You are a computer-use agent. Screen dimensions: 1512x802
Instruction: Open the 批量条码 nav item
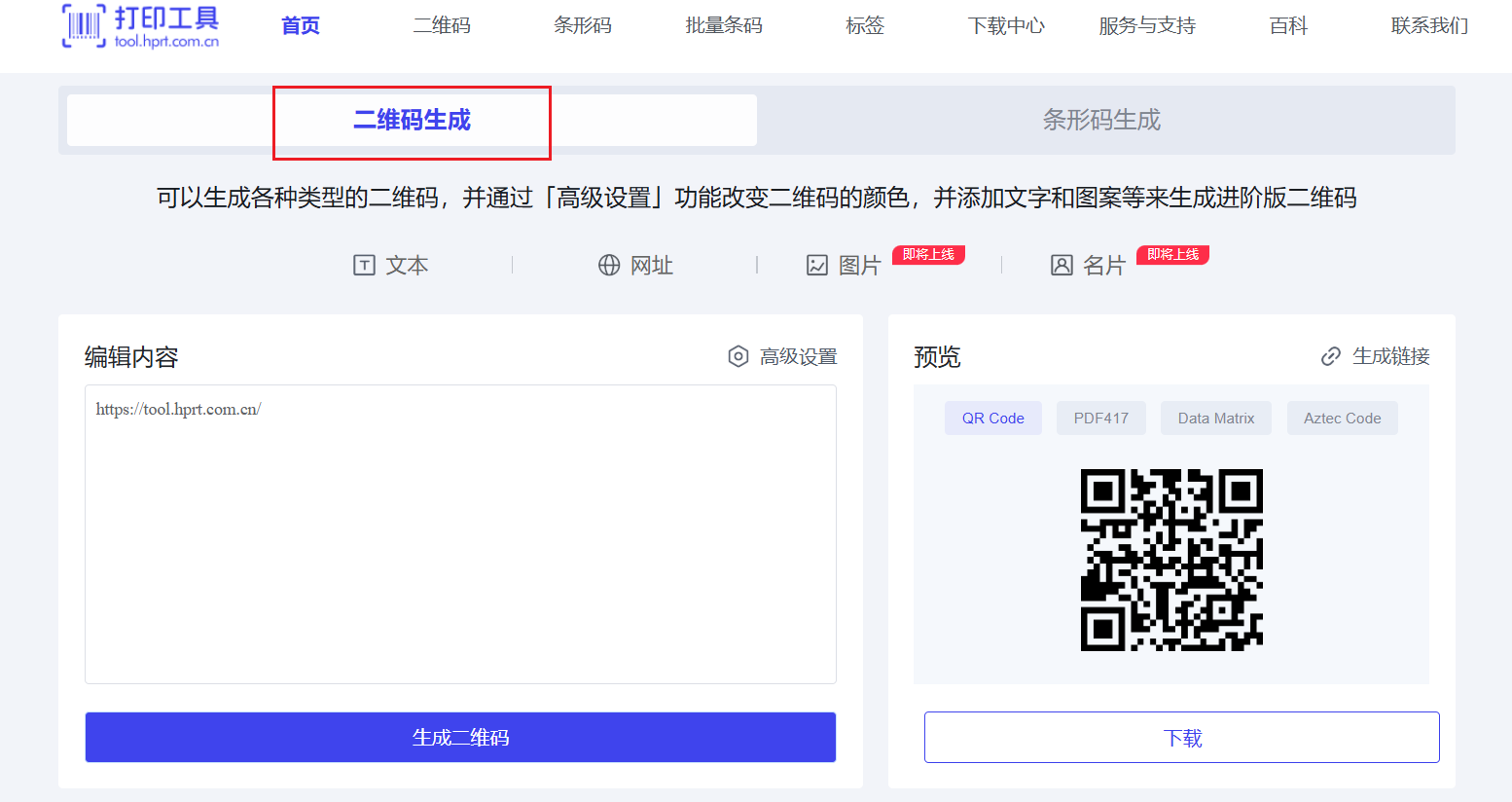coord(724,25)
